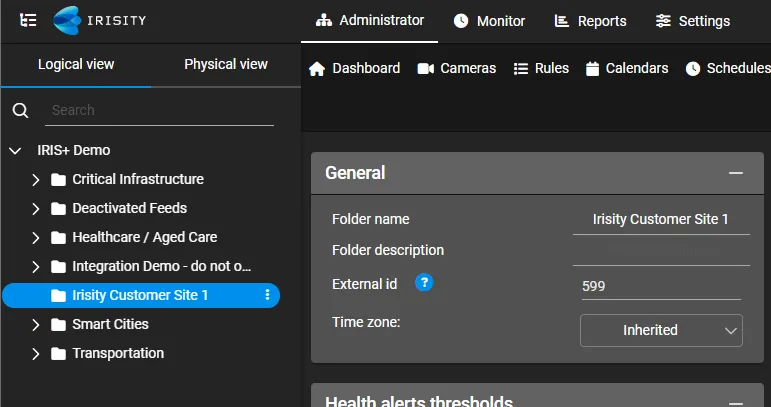Image resolution: width=771 pixels, height=407 pixels.
Task: Expand the Smart Cities folder
Action: [x=35, y=325]
